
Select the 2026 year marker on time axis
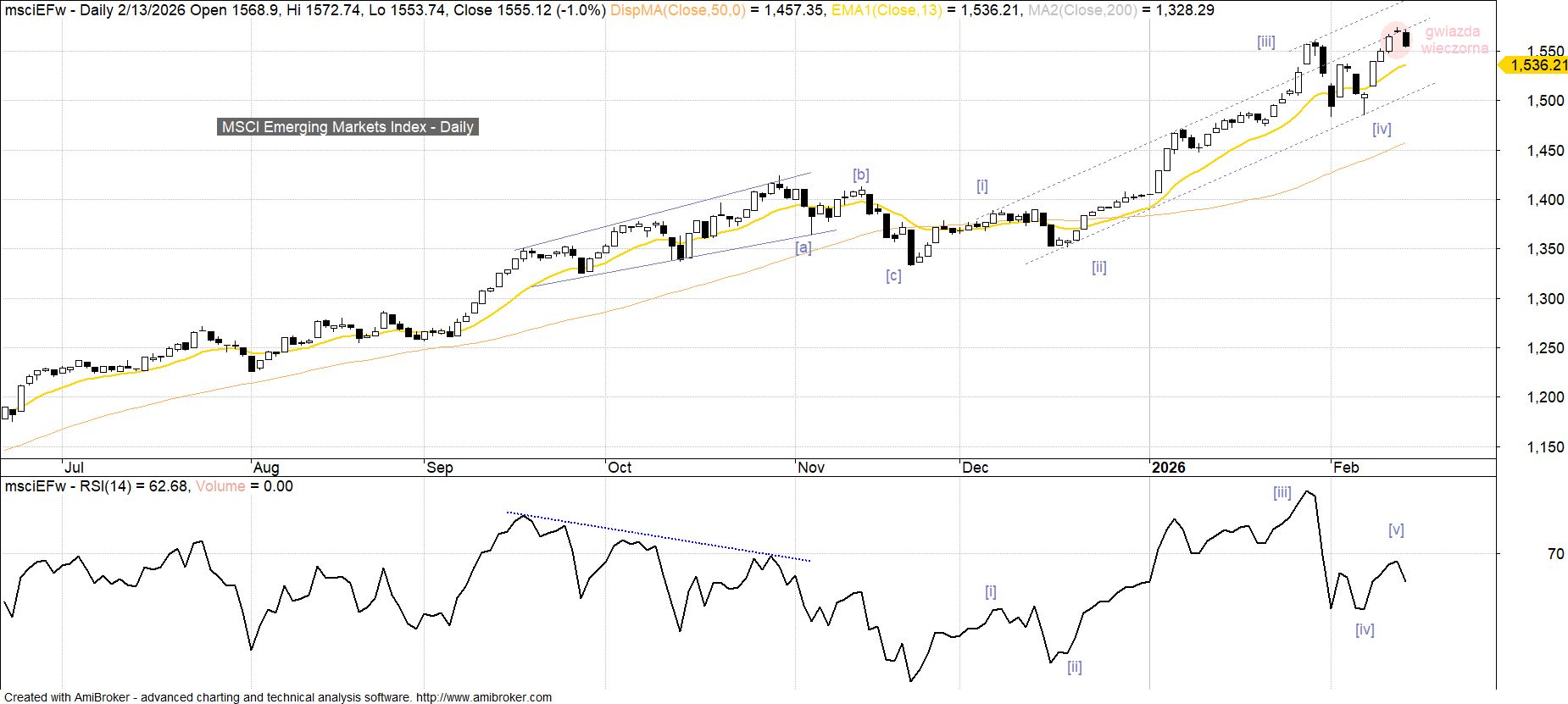(1168, 468)
